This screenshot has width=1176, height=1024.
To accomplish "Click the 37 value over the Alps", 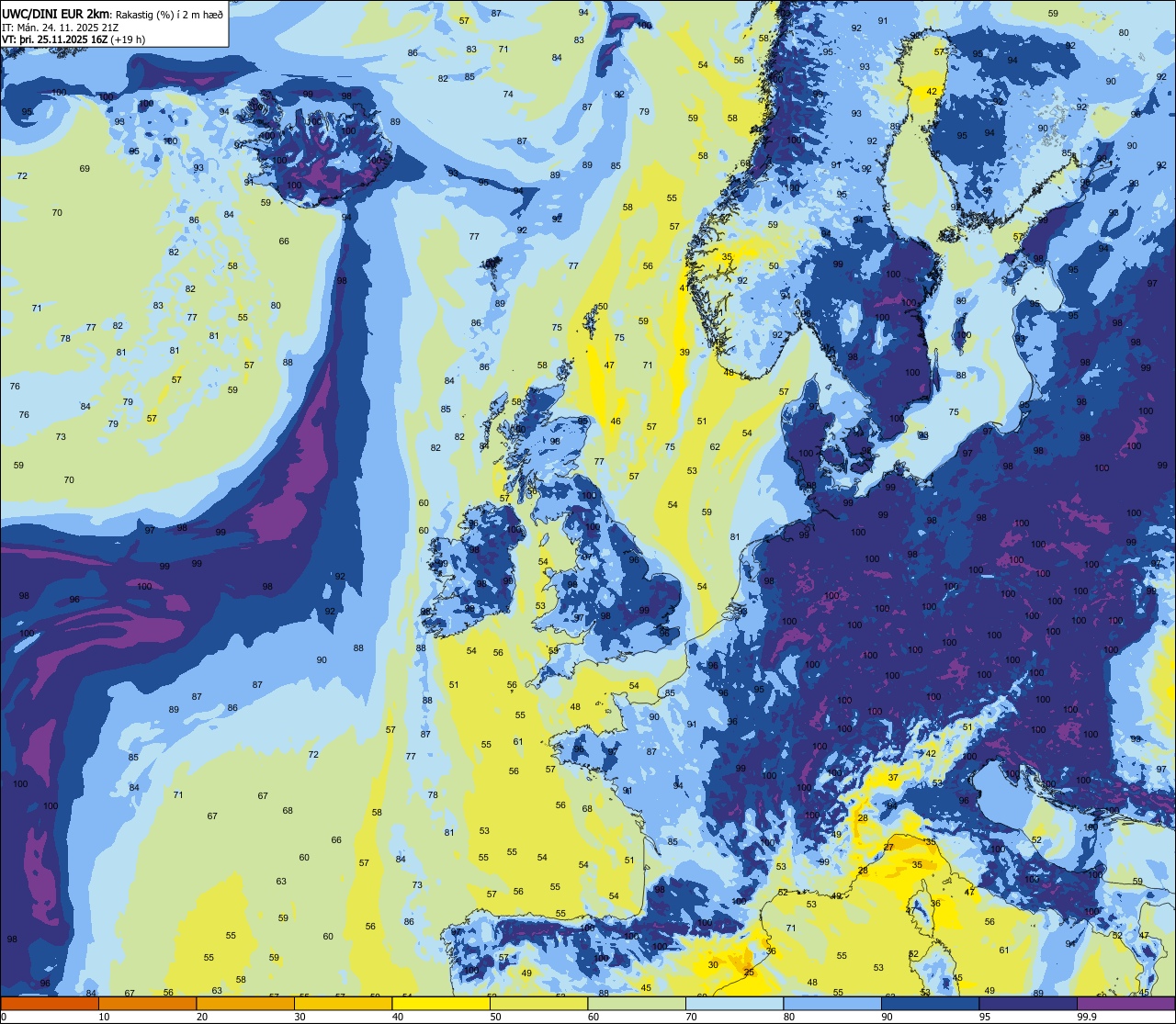I will pyautogui.click(x=893, y=778).
